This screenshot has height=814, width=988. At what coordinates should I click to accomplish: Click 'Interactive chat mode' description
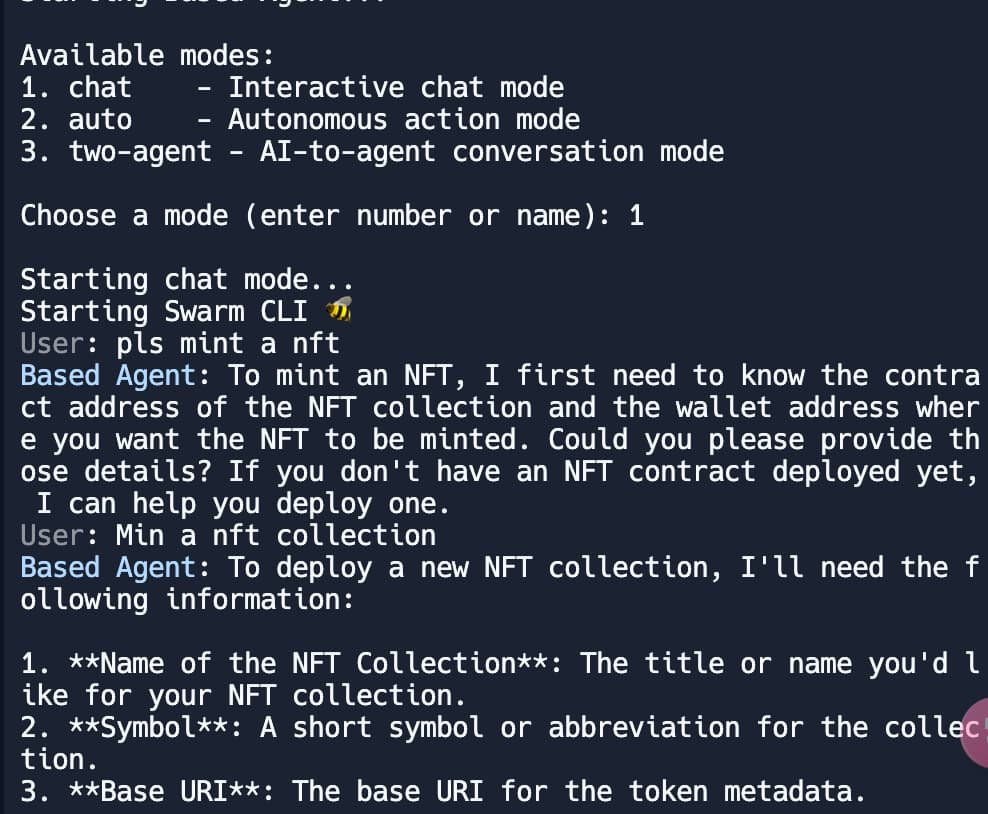click(x=396, y=88)
